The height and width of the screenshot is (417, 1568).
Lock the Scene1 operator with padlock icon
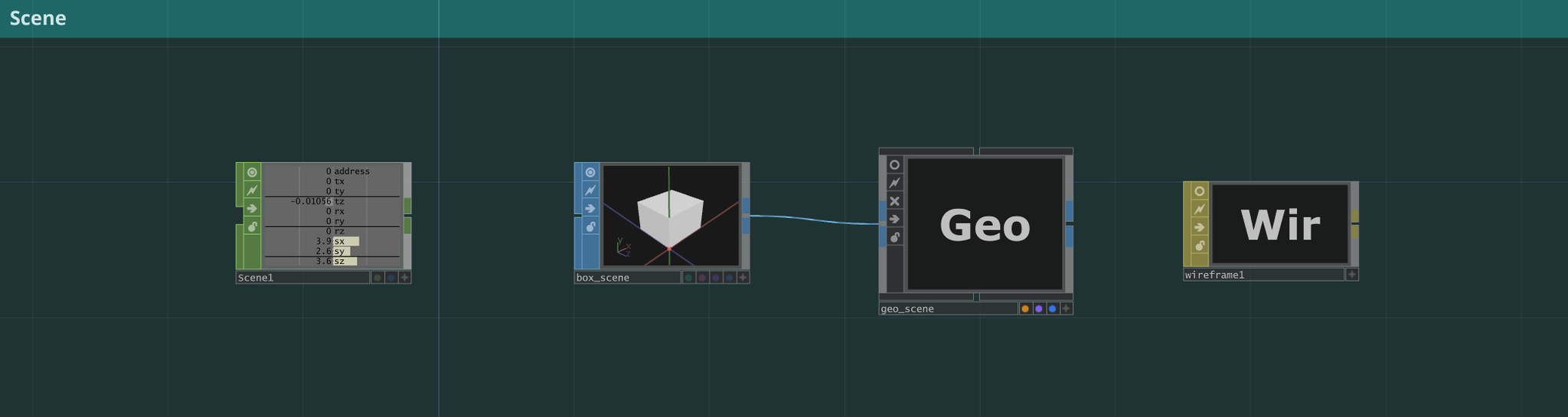click(252, 226)
